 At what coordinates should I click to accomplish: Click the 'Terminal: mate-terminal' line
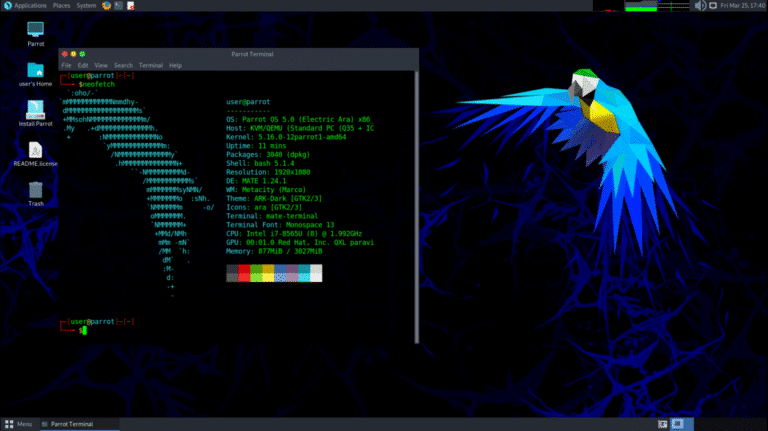(272, 216)
